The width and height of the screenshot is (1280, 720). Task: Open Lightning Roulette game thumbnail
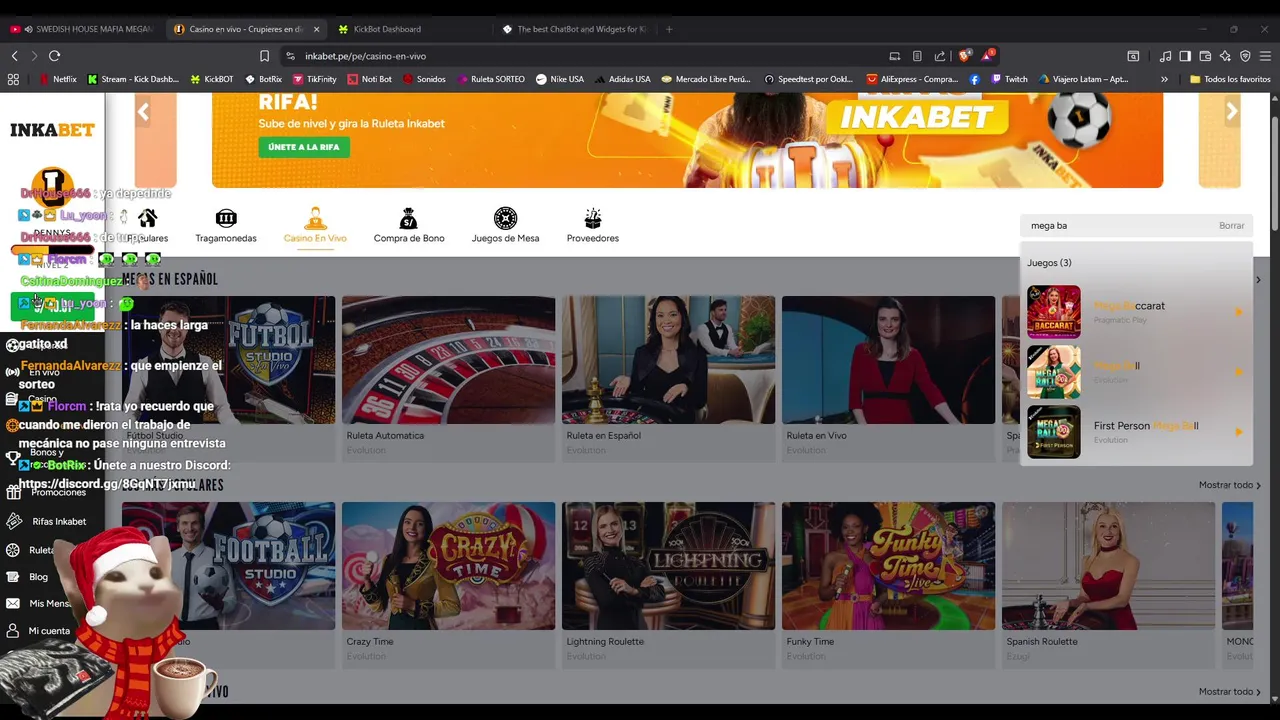point(668,566)
